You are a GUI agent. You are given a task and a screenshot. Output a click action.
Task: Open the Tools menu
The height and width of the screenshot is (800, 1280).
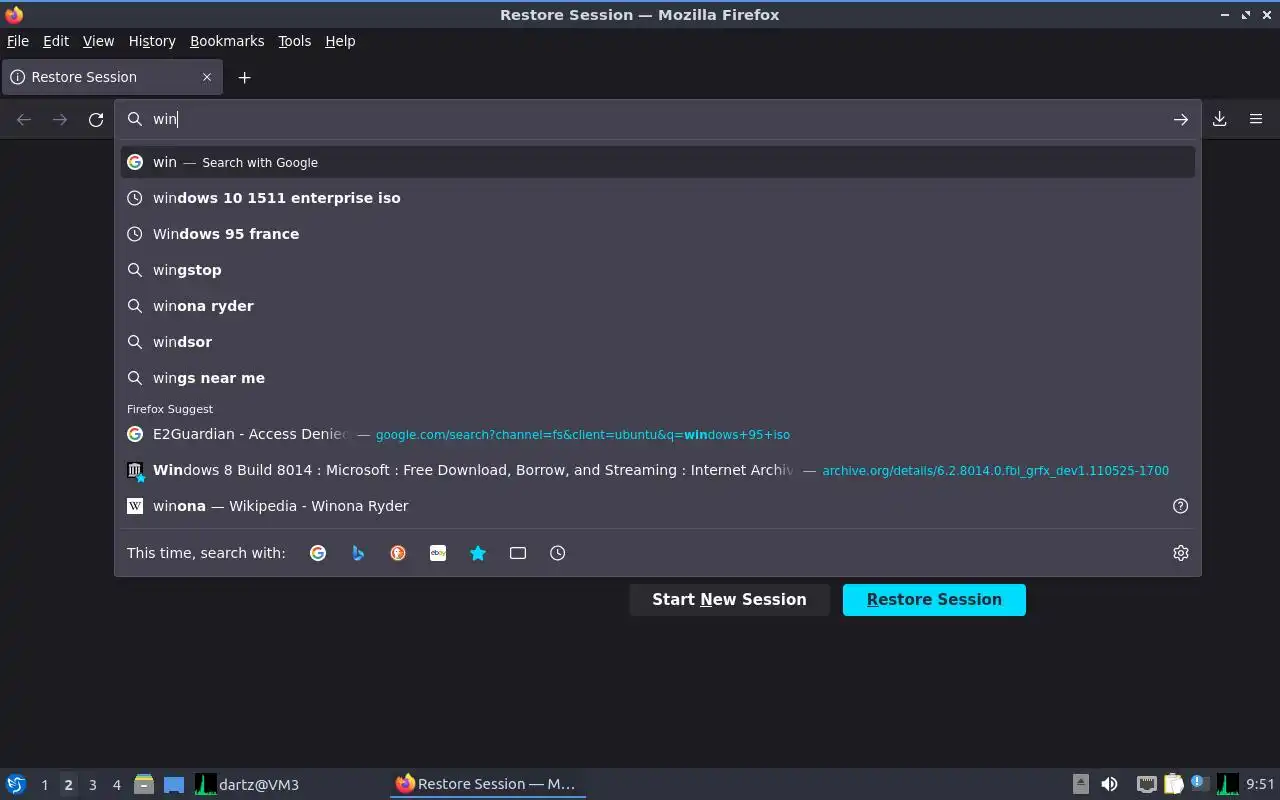(294, 41)
